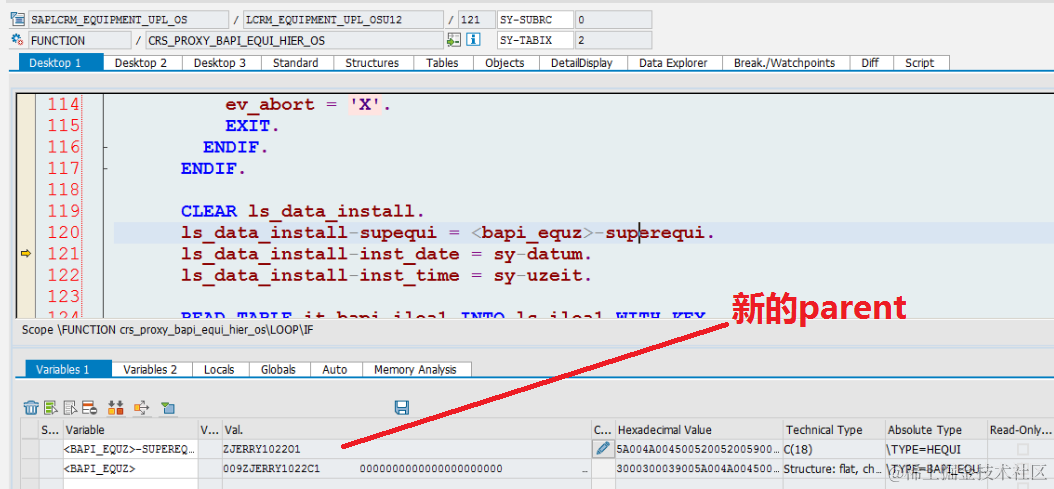Click the blue information icon in header
Viewport: 1054px width, 489px height.
pyautogui.click(x=473, y=40)
